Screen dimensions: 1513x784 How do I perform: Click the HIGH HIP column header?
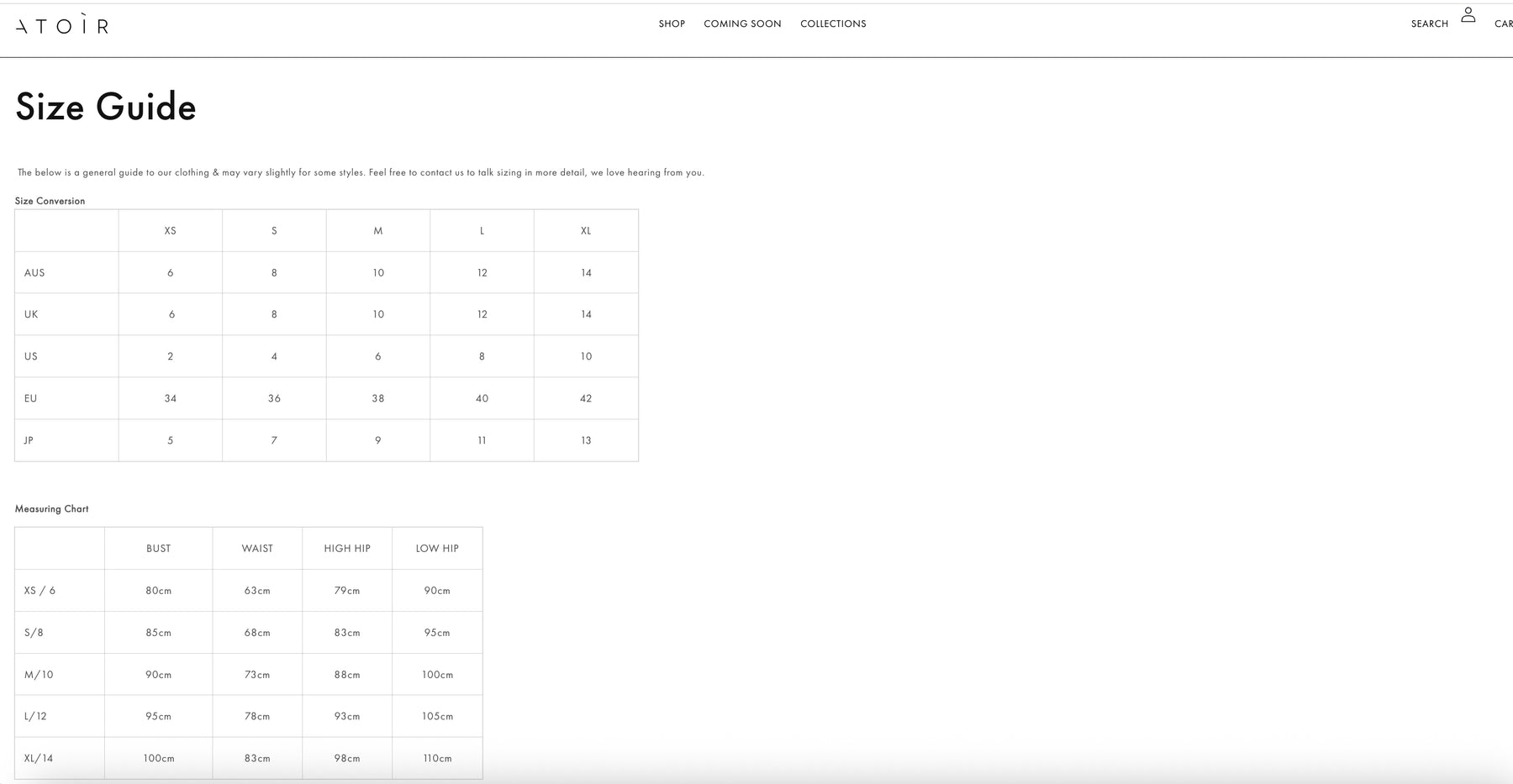347,548
